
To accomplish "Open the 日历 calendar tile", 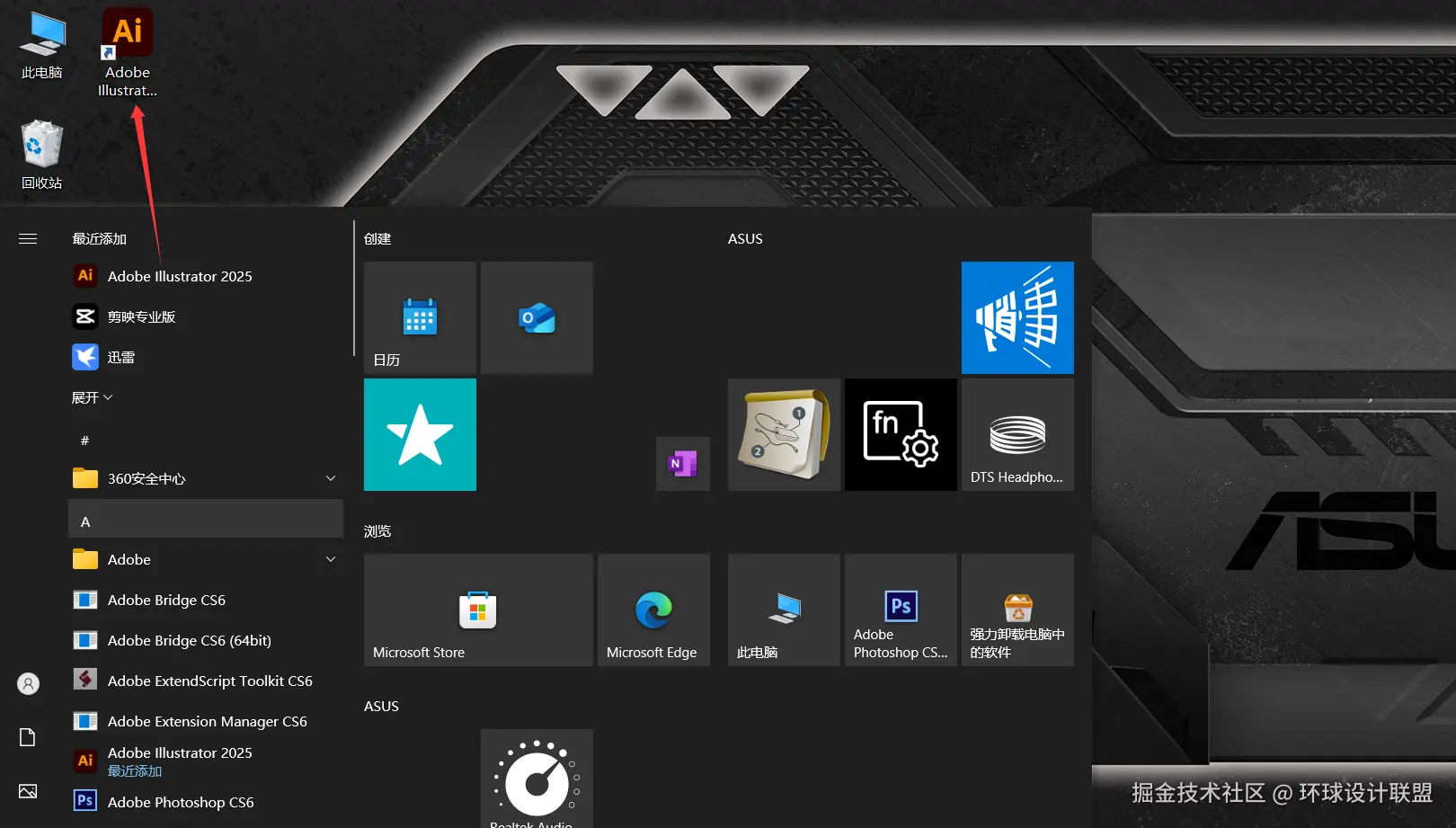I will 420,317.
